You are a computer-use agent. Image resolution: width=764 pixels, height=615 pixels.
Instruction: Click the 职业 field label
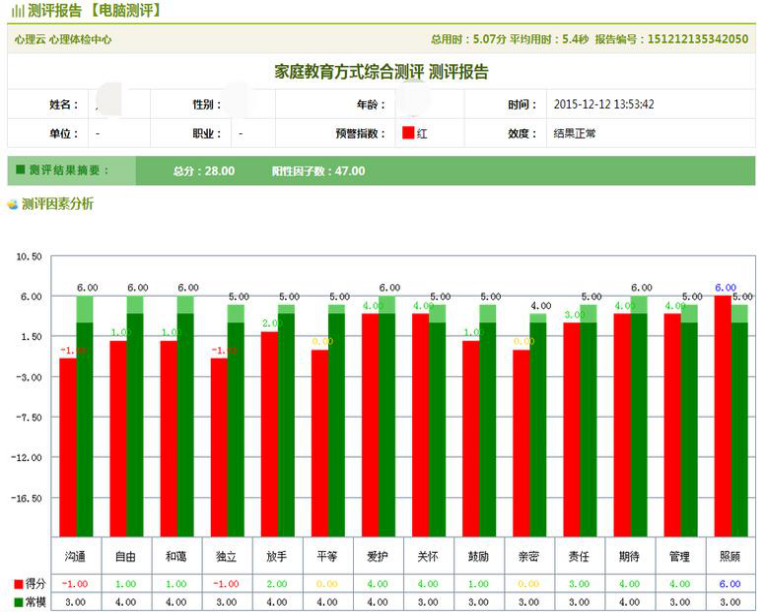pyautogui.click(x=207, y=133)
